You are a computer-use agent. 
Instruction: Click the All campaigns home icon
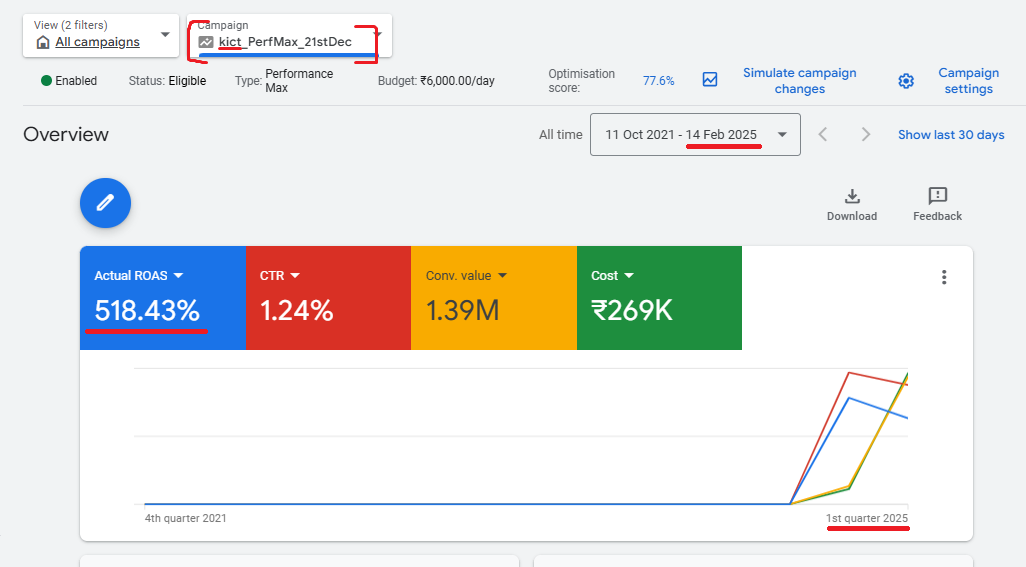[43, 43]
